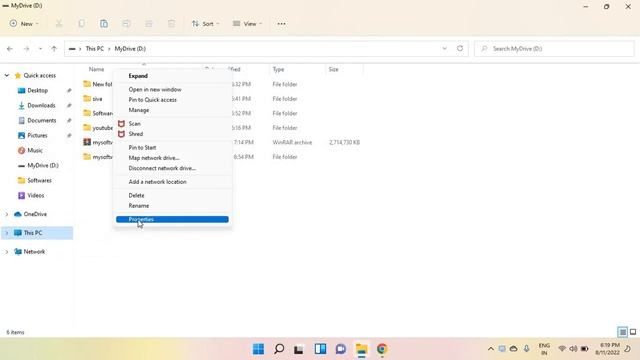
Task: Select Music in the sidebar
Action: (x=35, y=150)
